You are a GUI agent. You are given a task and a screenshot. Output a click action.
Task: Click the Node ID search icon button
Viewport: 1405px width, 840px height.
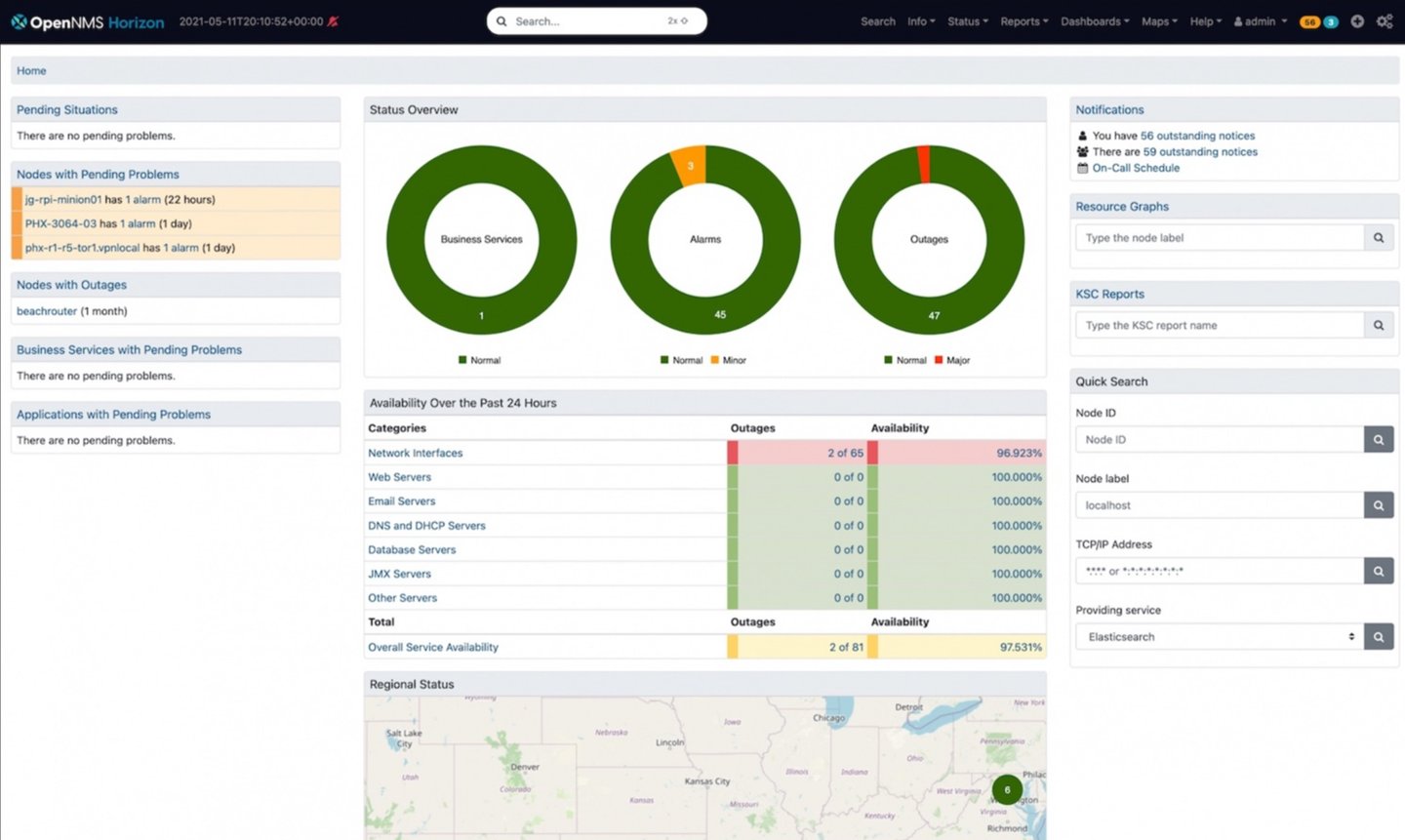[x=1379, y=440]
